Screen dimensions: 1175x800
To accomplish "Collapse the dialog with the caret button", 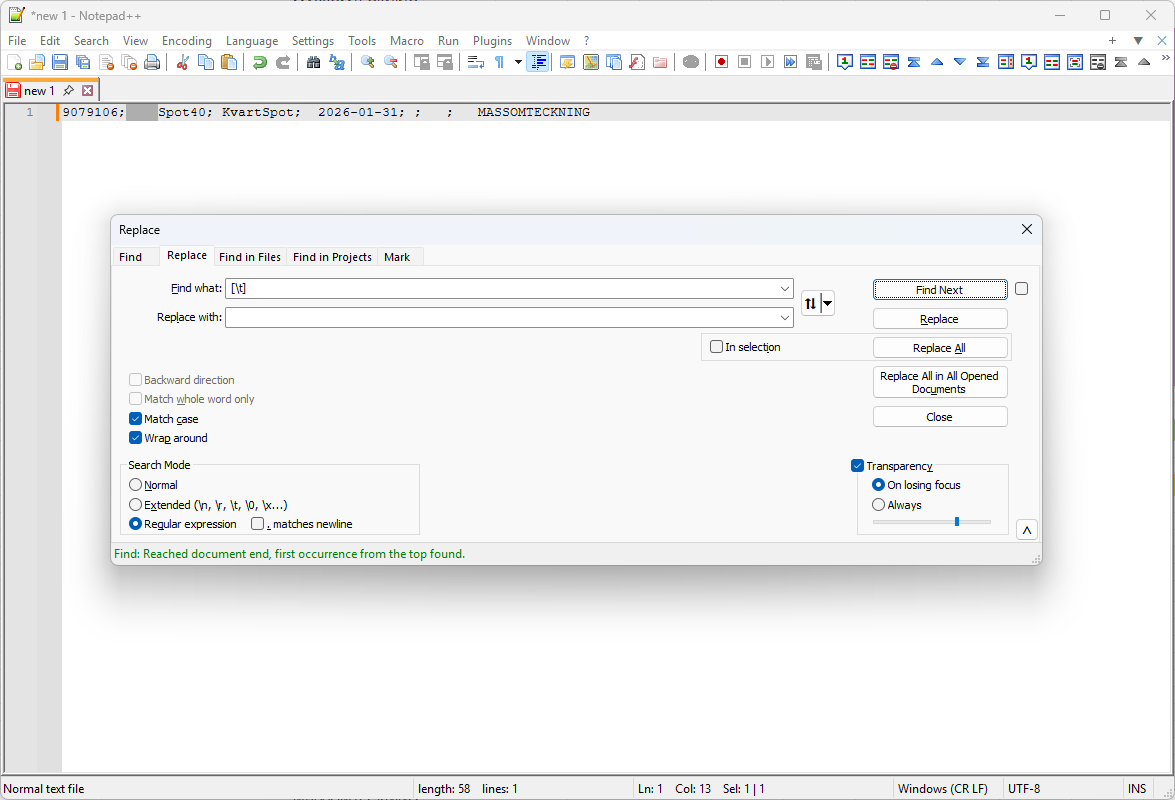I will (x=1026, y=530).
